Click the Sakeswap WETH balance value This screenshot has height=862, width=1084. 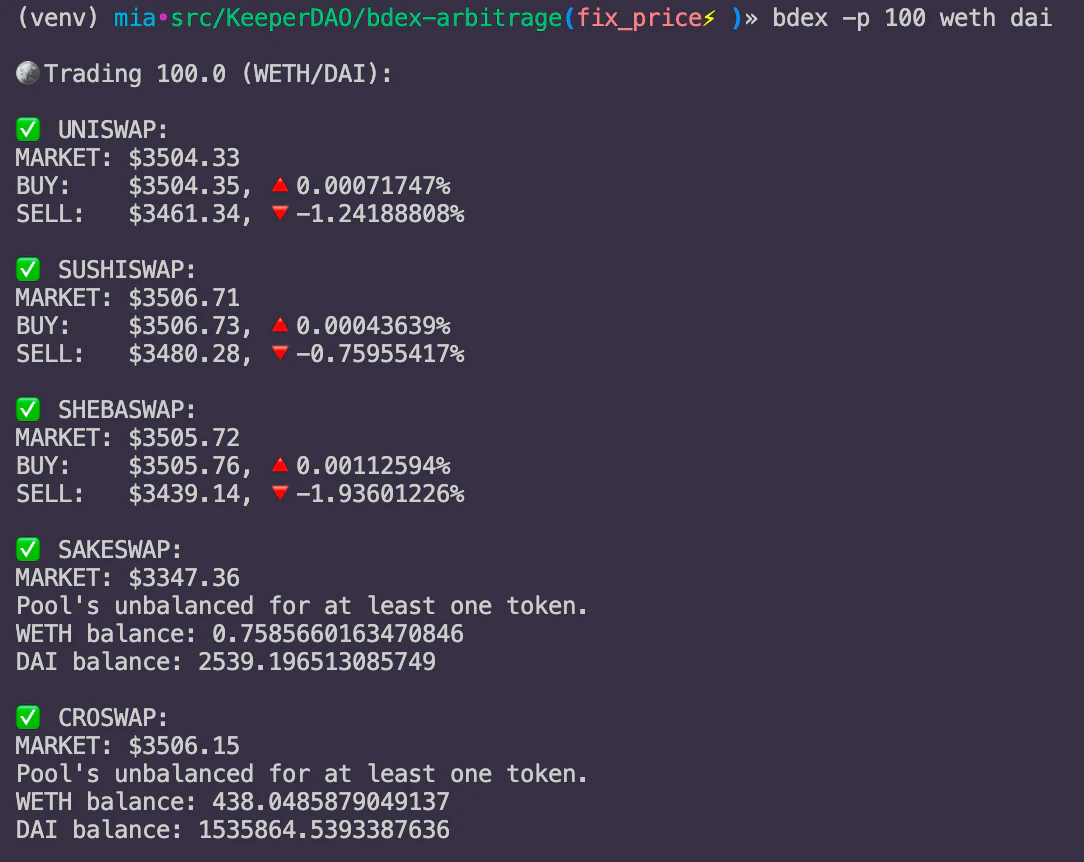click(337, 634)
